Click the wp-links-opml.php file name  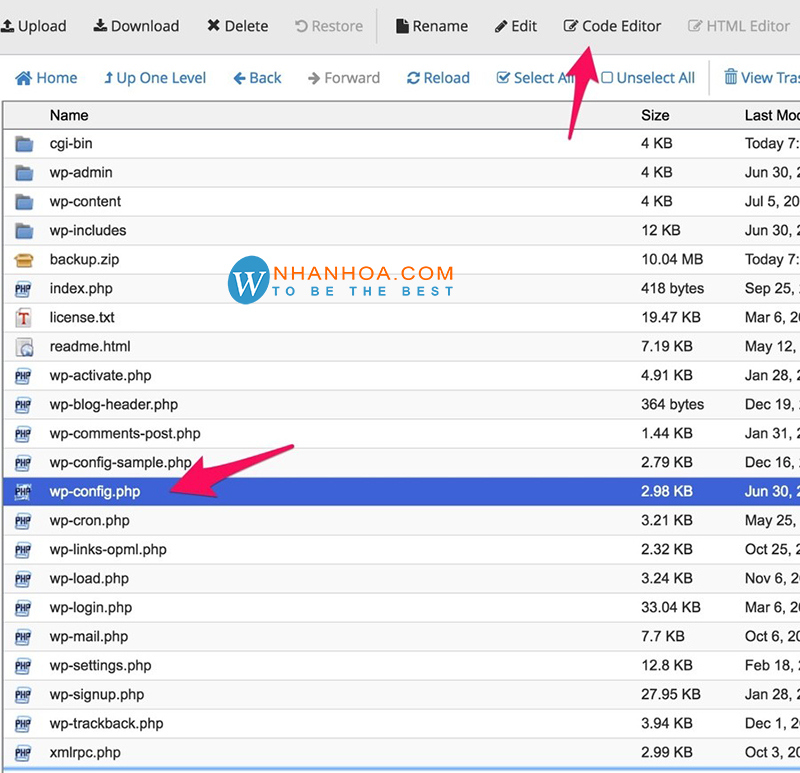[108, 550]
